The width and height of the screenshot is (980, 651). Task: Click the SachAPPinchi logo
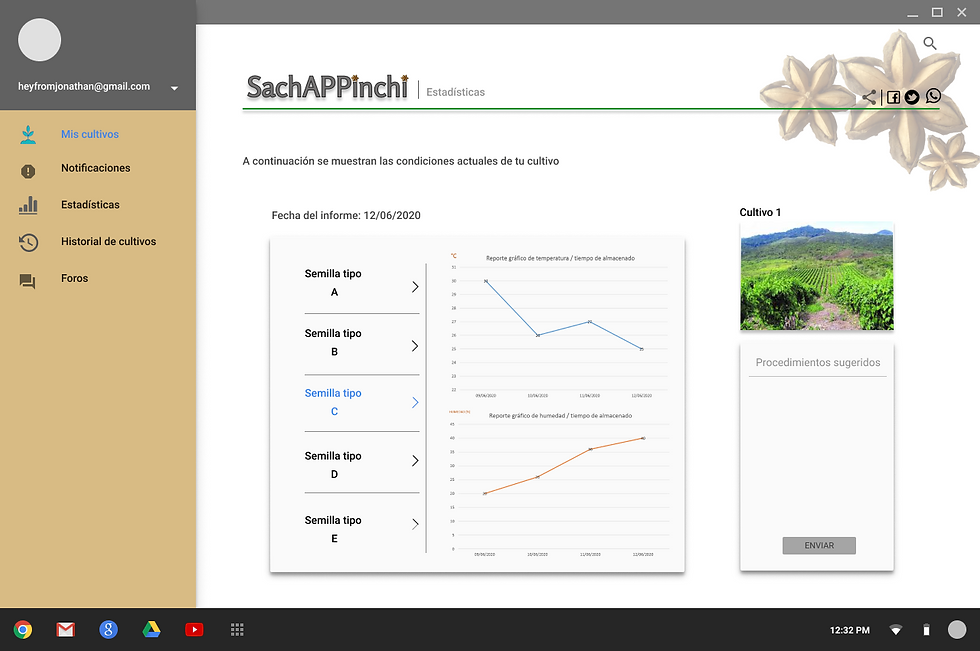click(328, 87)
